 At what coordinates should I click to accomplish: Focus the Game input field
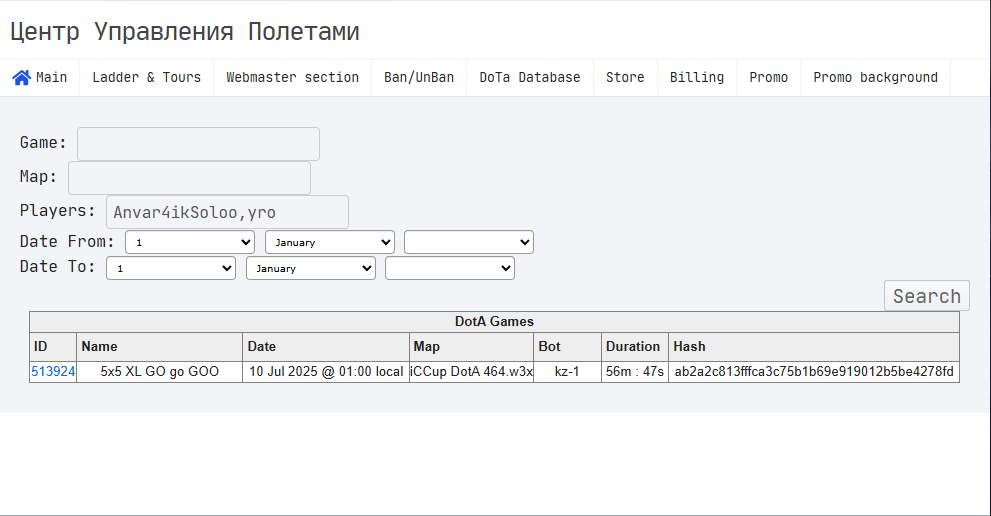198,144
